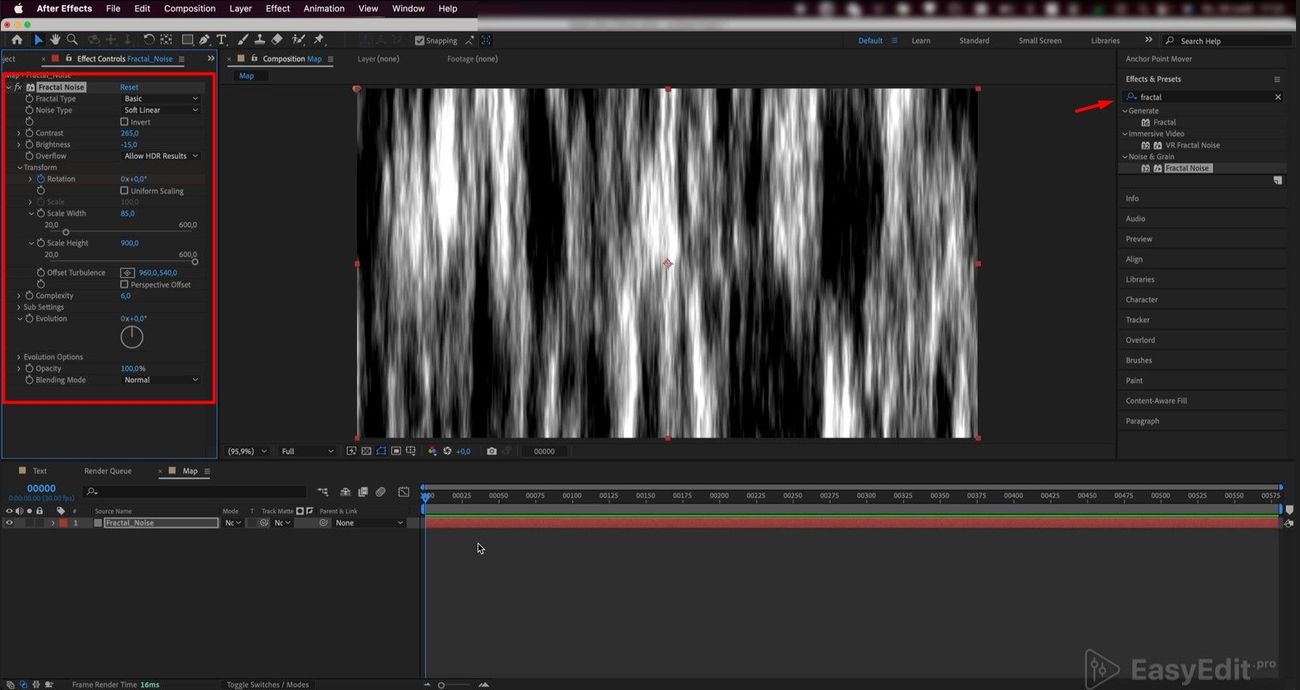
Task: Select the Type tool
Action: 221,40
